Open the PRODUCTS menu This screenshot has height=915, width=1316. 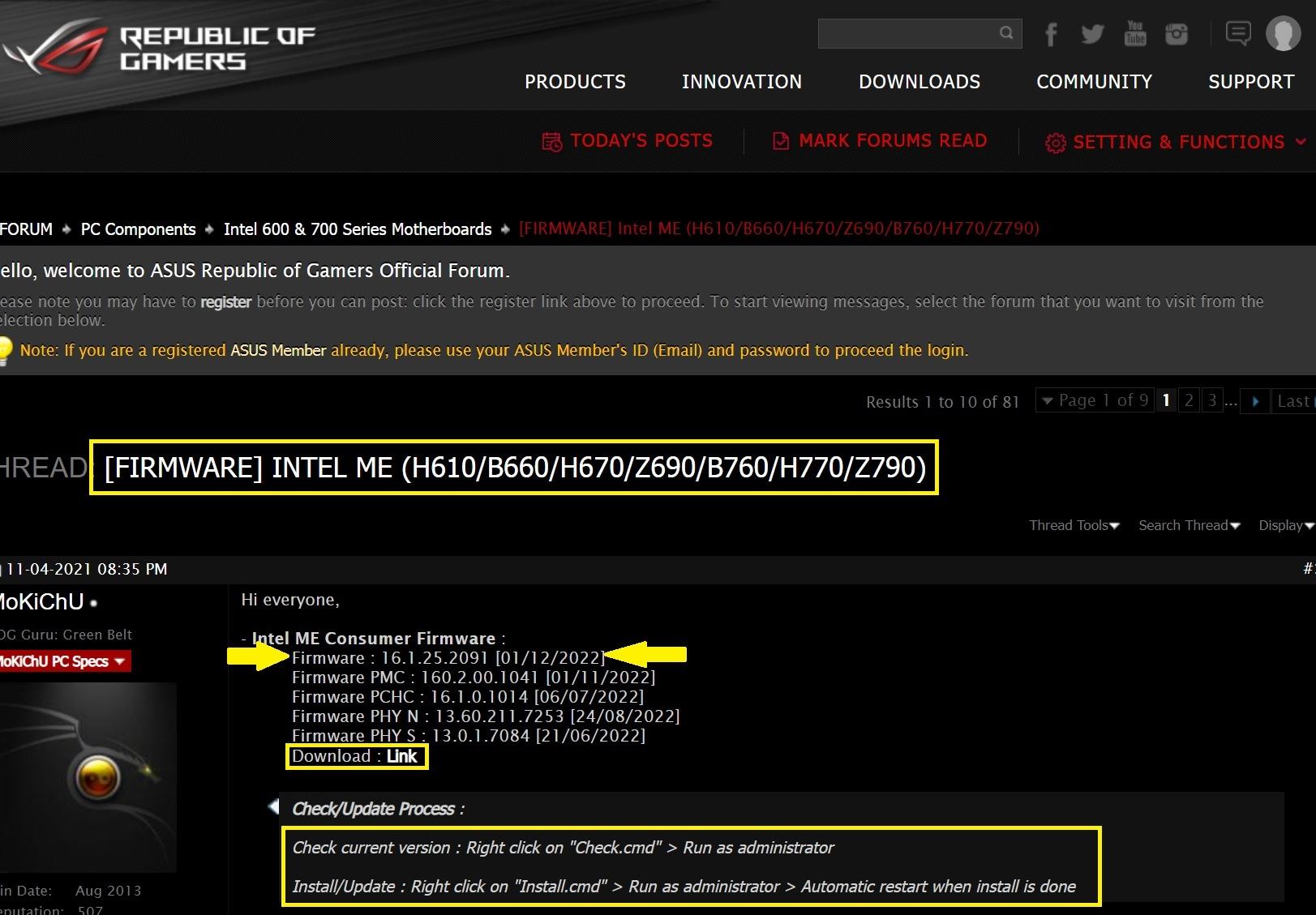[575, 82]
